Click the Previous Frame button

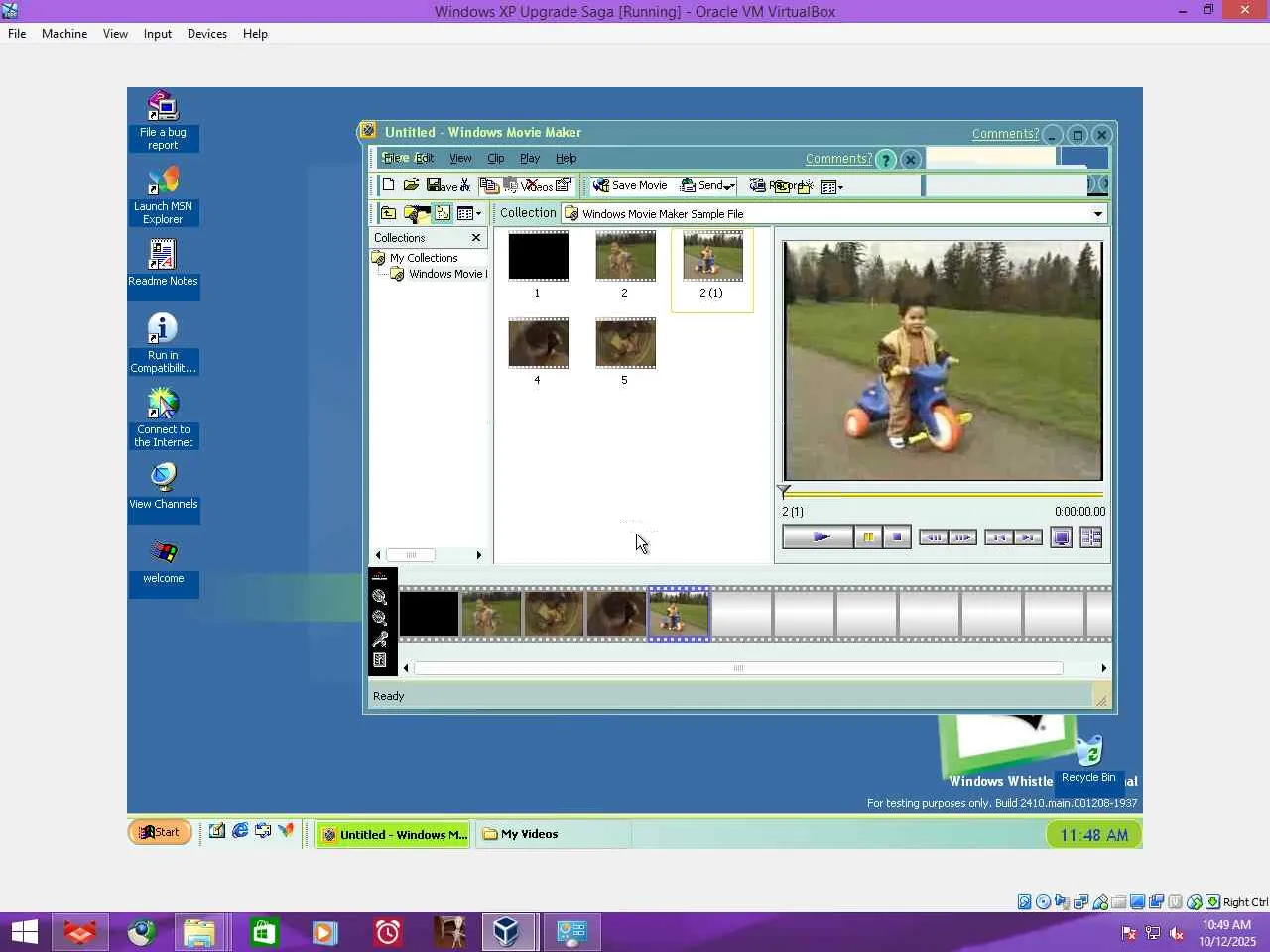(934, 537)
